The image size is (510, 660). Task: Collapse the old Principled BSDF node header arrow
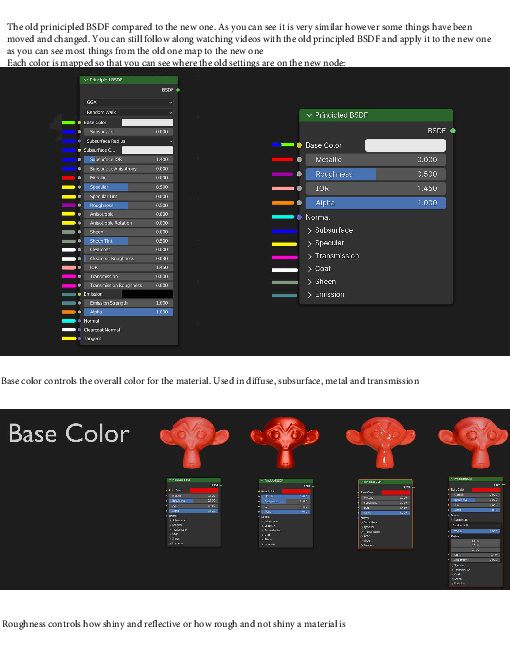pyautogui.click(x=85, y=80)
